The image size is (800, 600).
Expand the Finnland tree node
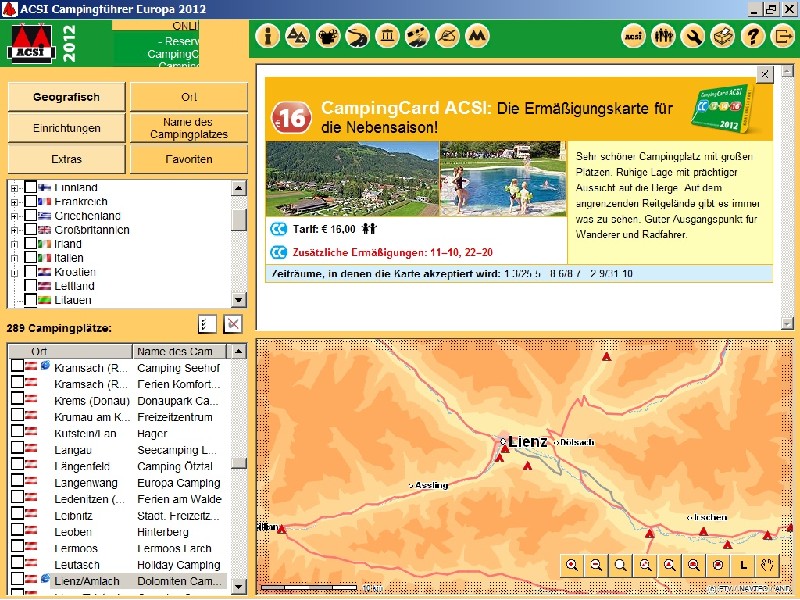click(15, 188)
